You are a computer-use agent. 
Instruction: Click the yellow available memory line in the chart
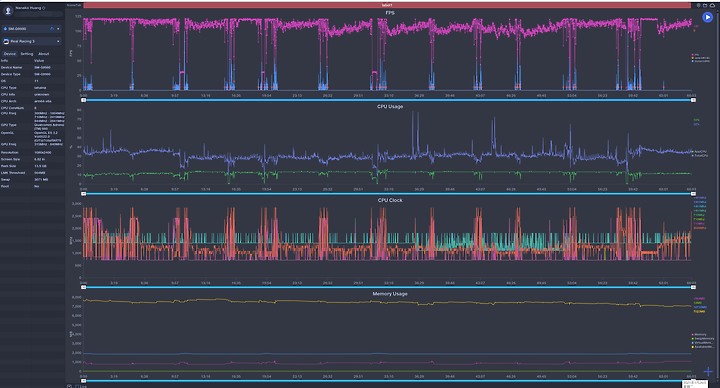388,302
